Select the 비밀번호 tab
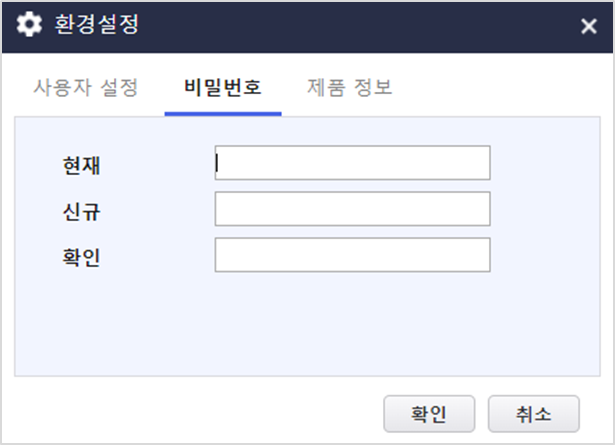The height and width of the screenshot is (445, 615). [x=223, y=87]
